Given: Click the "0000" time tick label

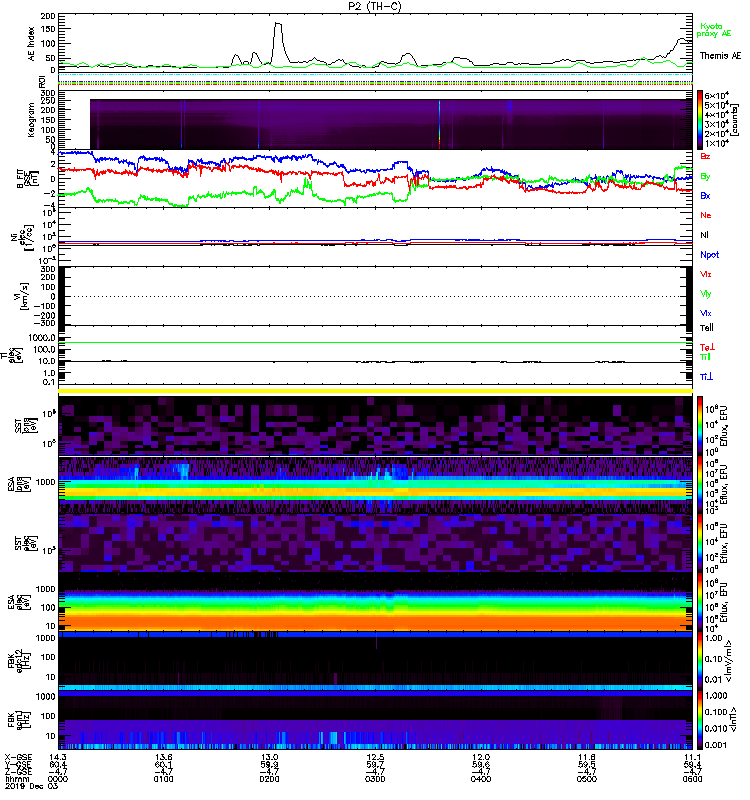Looking at the screenshot, I should tap(58, 779).
